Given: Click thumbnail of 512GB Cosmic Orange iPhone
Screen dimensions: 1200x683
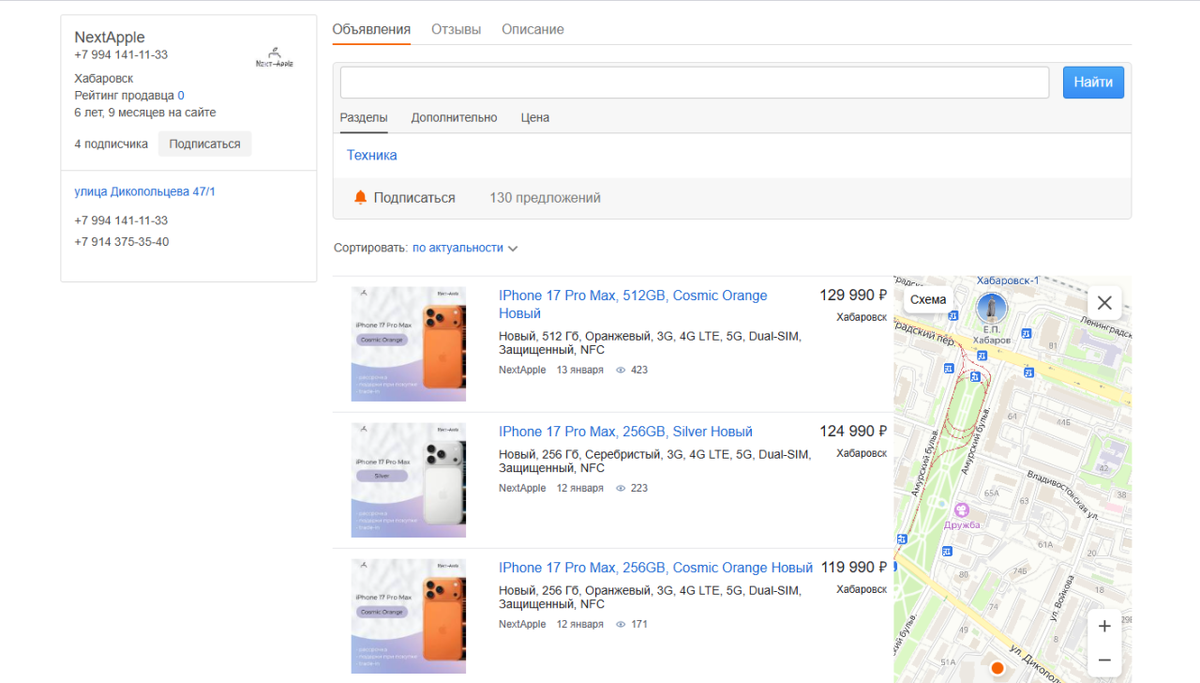Looking at the screenshot, I should [x=408, y=344].
